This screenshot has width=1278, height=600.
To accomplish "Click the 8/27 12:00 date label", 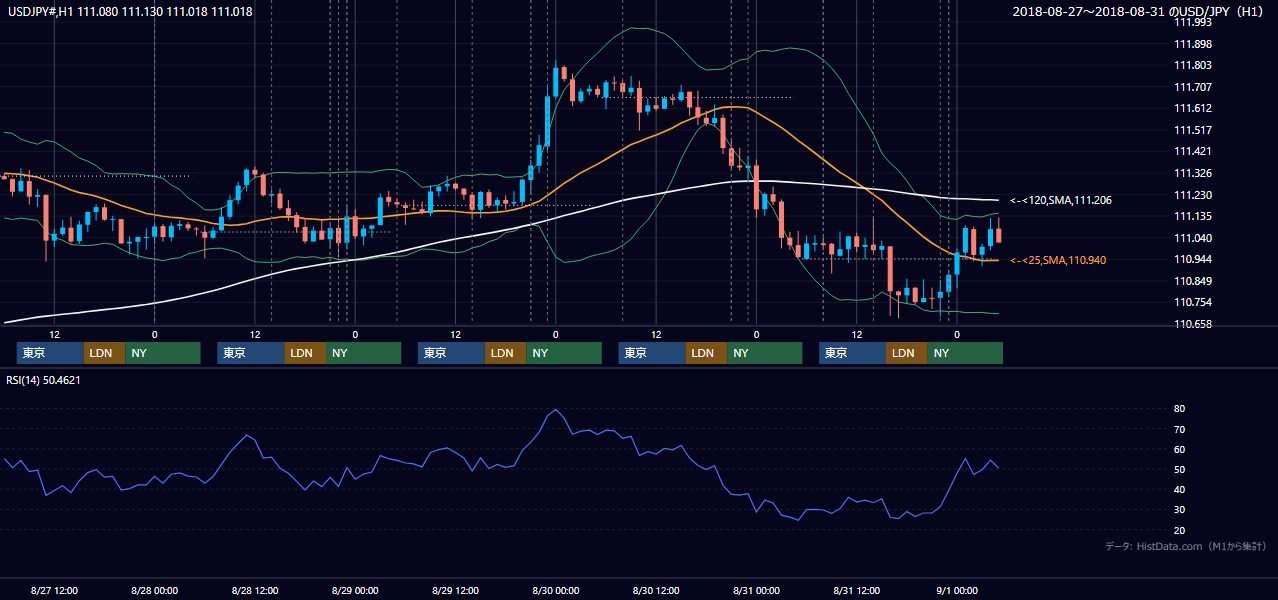I will (54, 591).
